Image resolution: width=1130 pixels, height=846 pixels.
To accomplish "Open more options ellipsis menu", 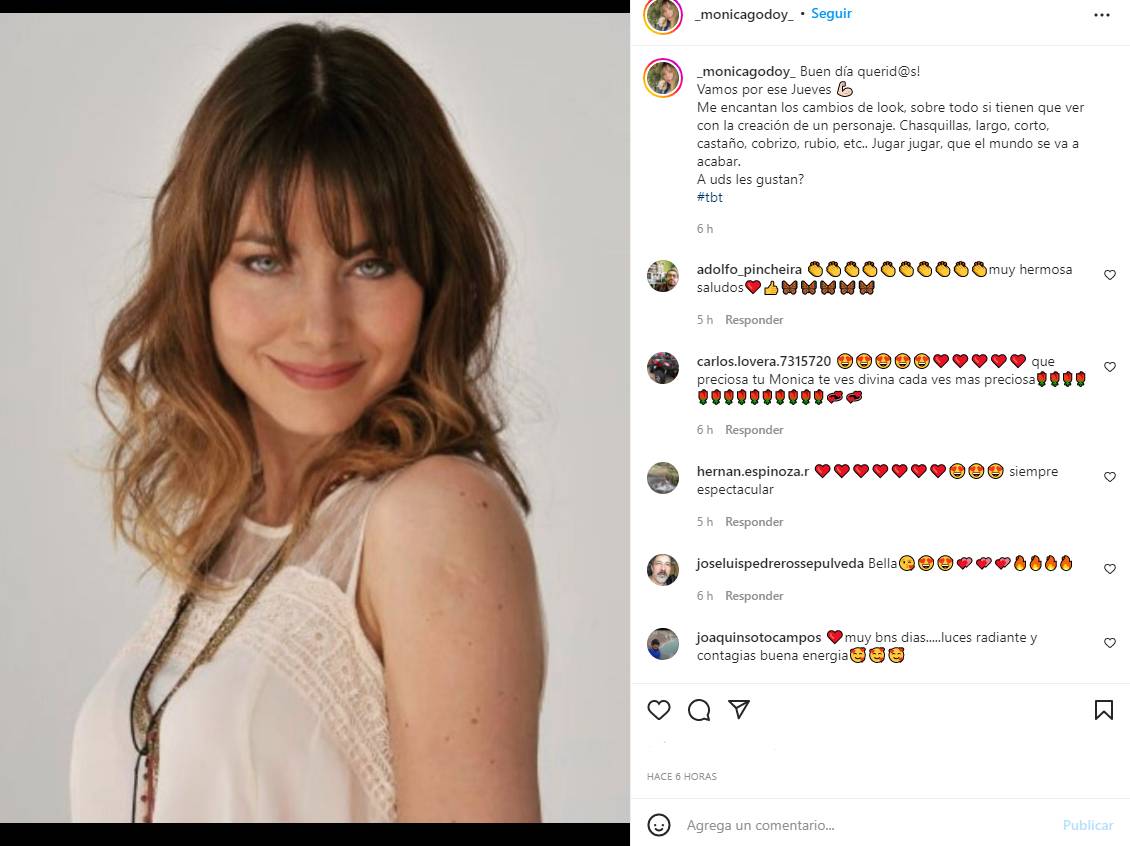I will 1101,15.
